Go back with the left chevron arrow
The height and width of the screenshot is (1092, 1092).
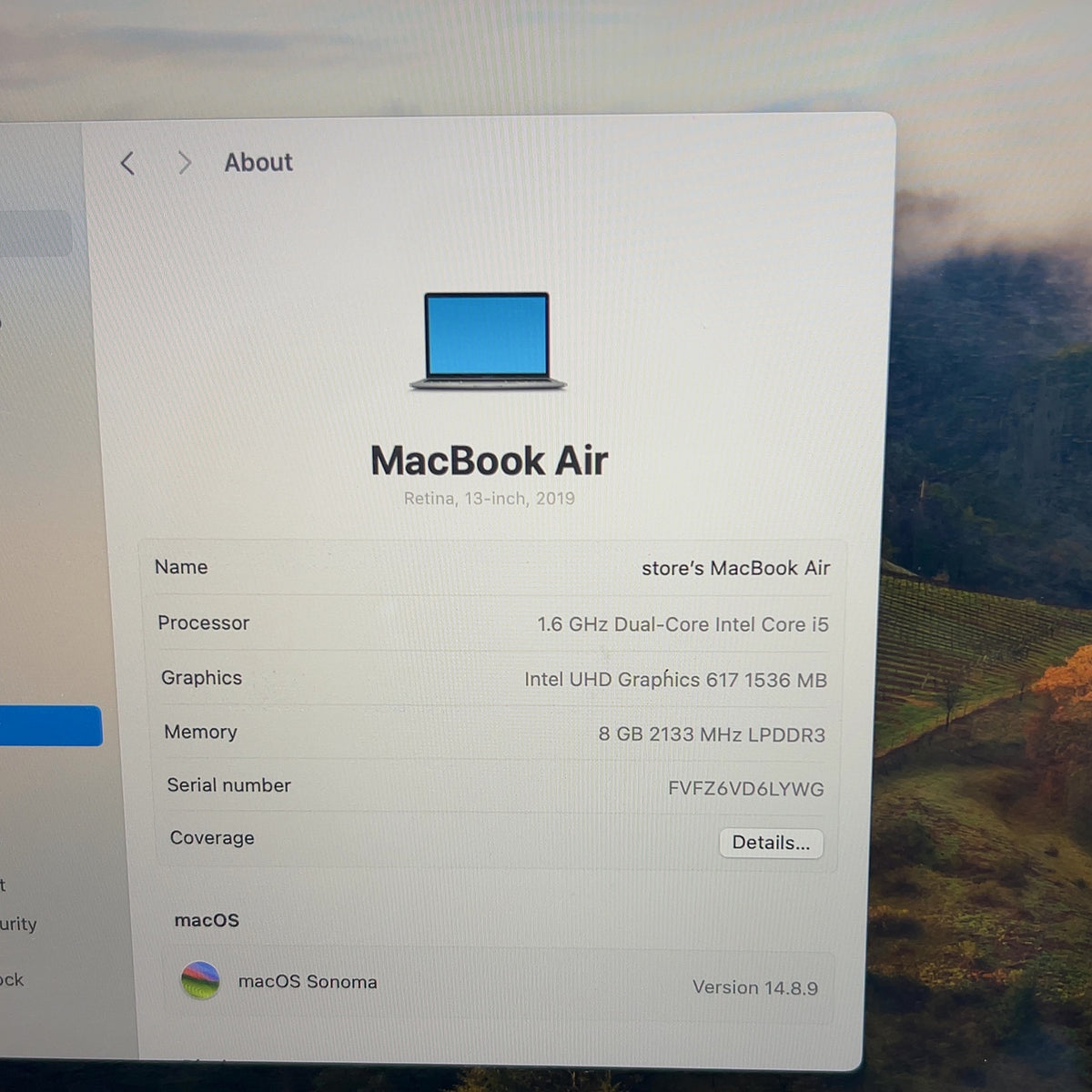[127, 163]
